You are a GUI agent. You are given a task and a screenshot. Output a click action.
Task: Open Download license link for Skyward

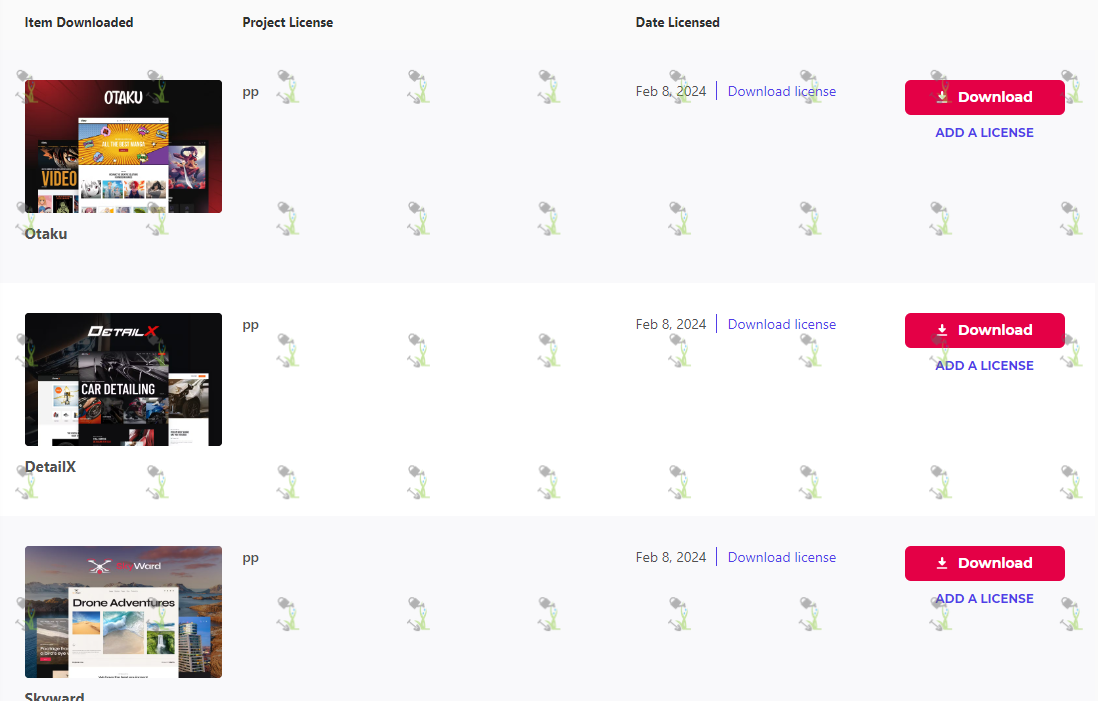(x=781, y=557)
